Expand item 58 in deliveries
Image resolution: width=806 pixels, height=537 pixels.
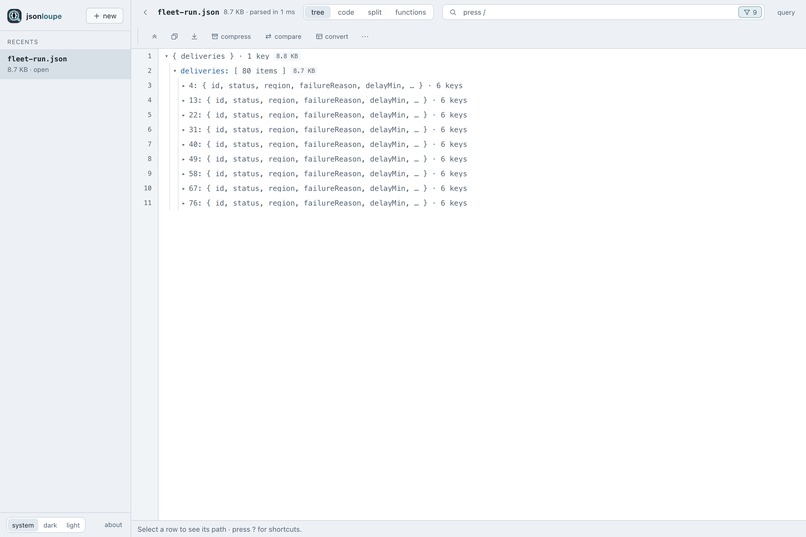(x=183, y=174)
